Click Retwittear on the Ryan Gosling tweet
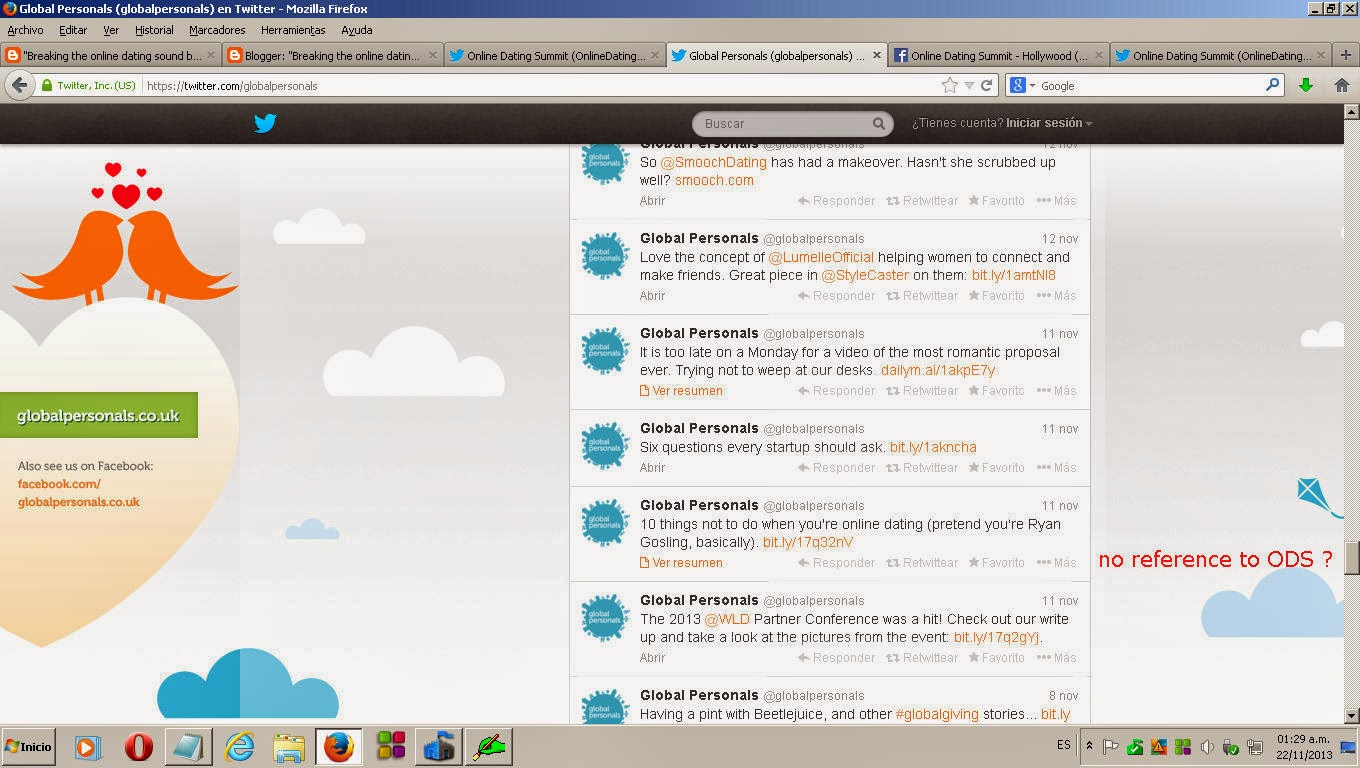 tap(922, 563)
